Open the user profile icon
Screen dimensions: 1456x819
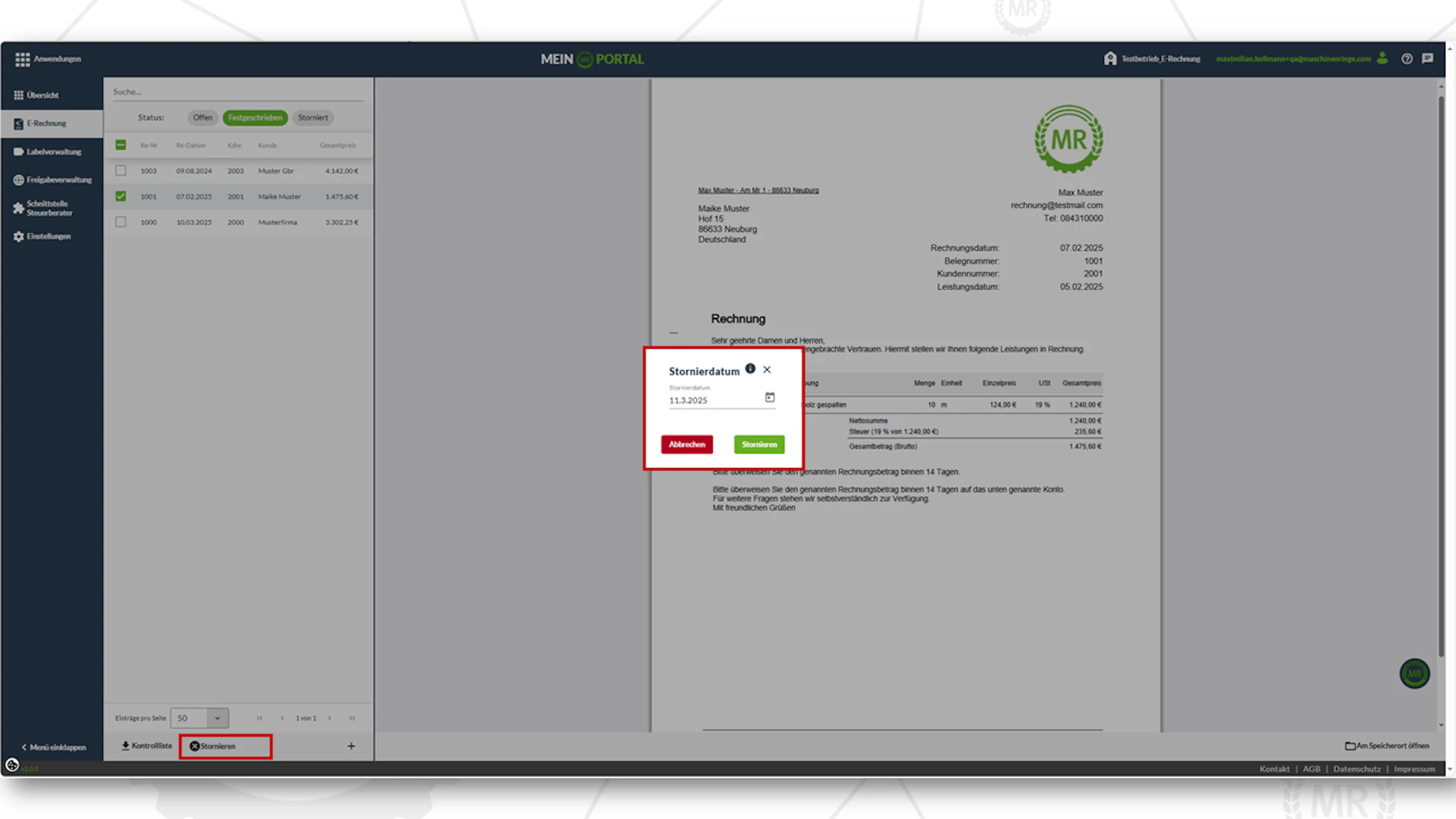(x=1382, y=58)
